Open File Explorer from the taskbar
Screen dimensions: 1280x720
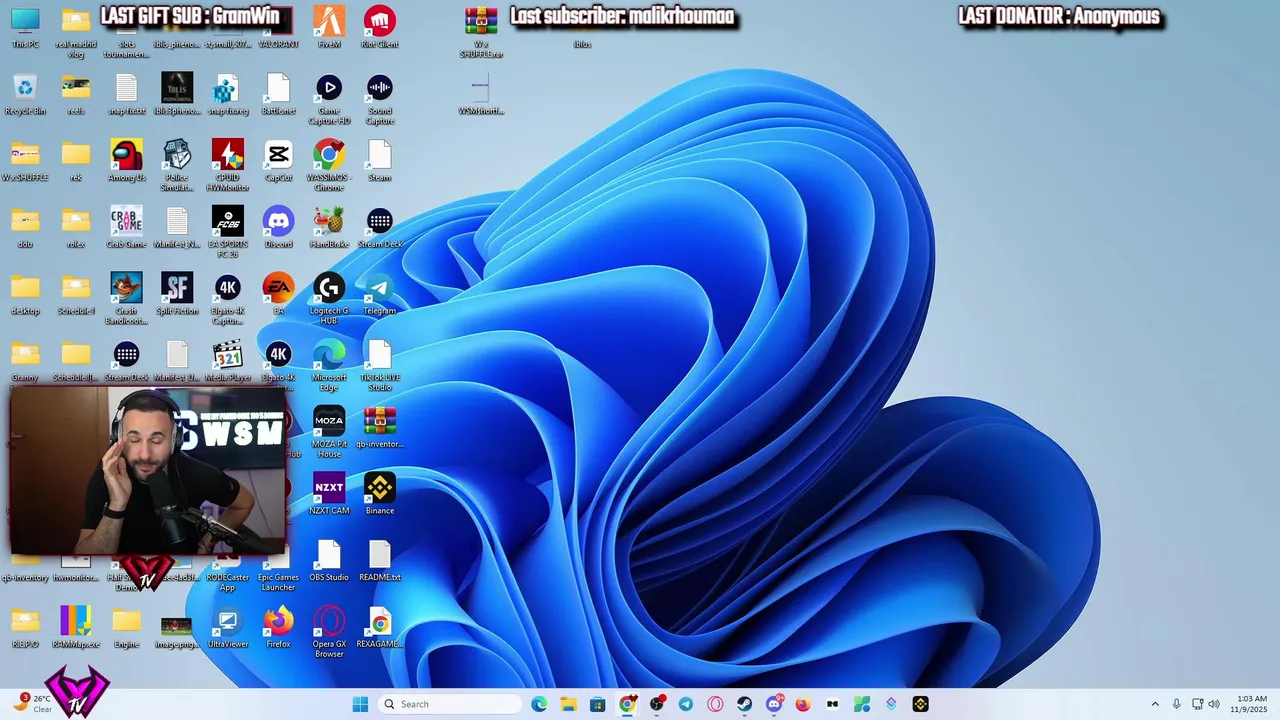(568, 704)
